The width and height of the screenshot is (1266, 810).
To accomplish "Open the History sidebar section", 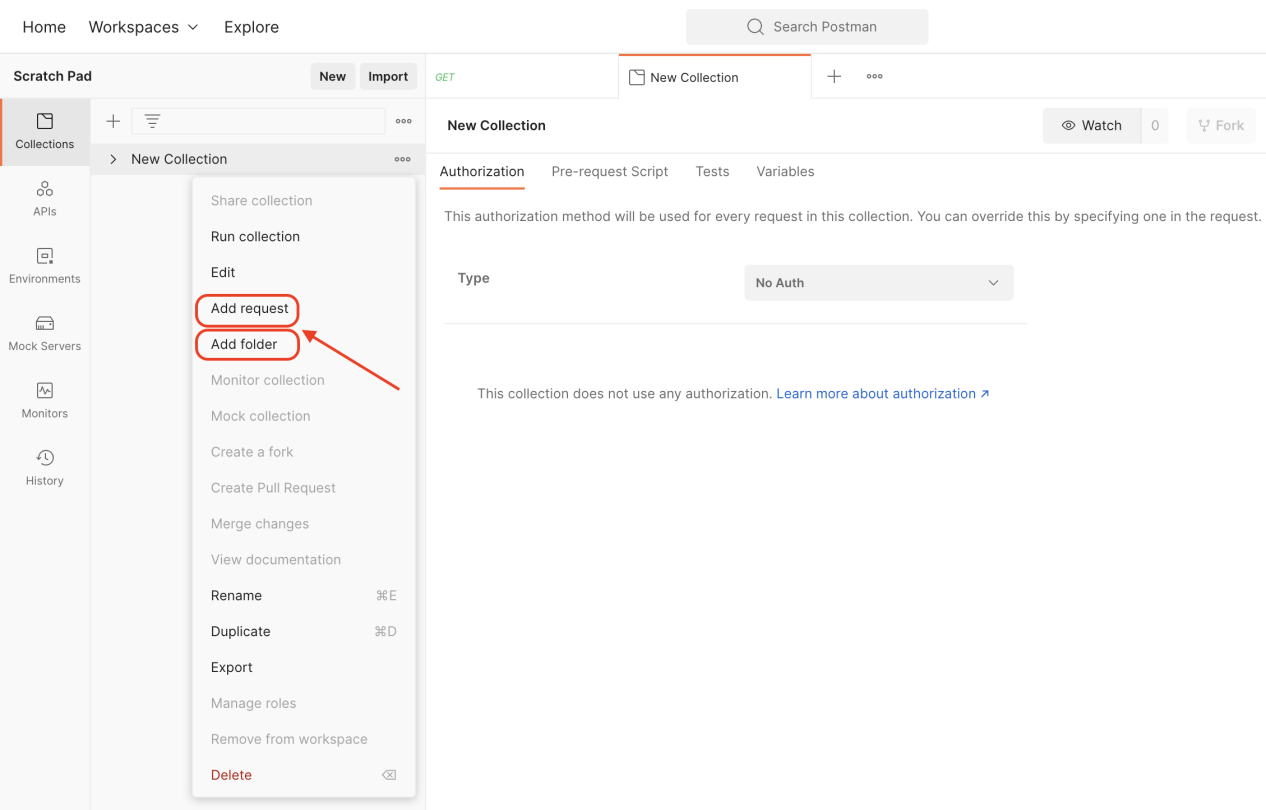I will pos(45,467).
